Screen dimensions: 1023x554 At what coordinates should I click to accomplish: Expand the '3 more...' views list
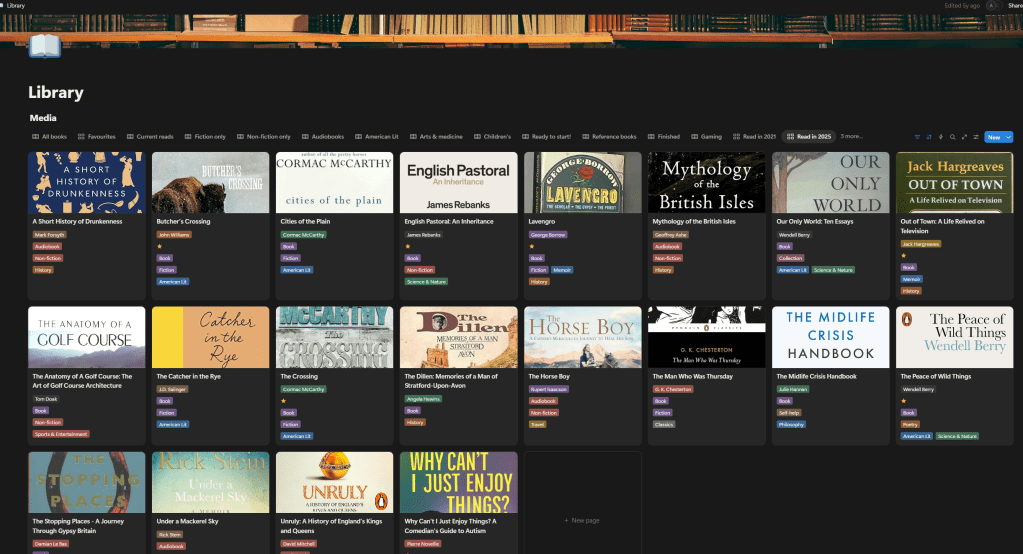point(851,136)
